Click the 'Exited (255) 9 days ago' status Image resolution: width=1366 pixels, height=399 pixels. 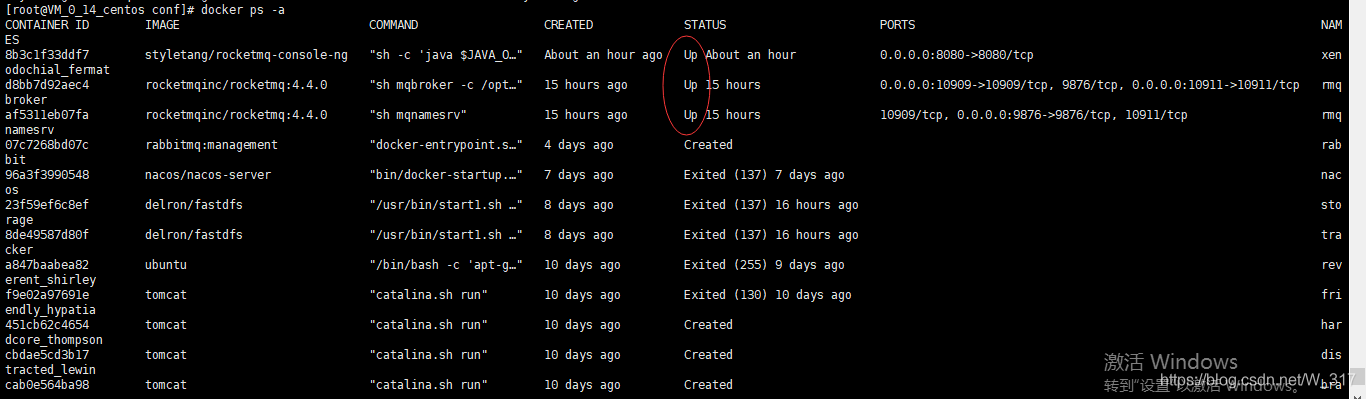click(x=764, y=265)
